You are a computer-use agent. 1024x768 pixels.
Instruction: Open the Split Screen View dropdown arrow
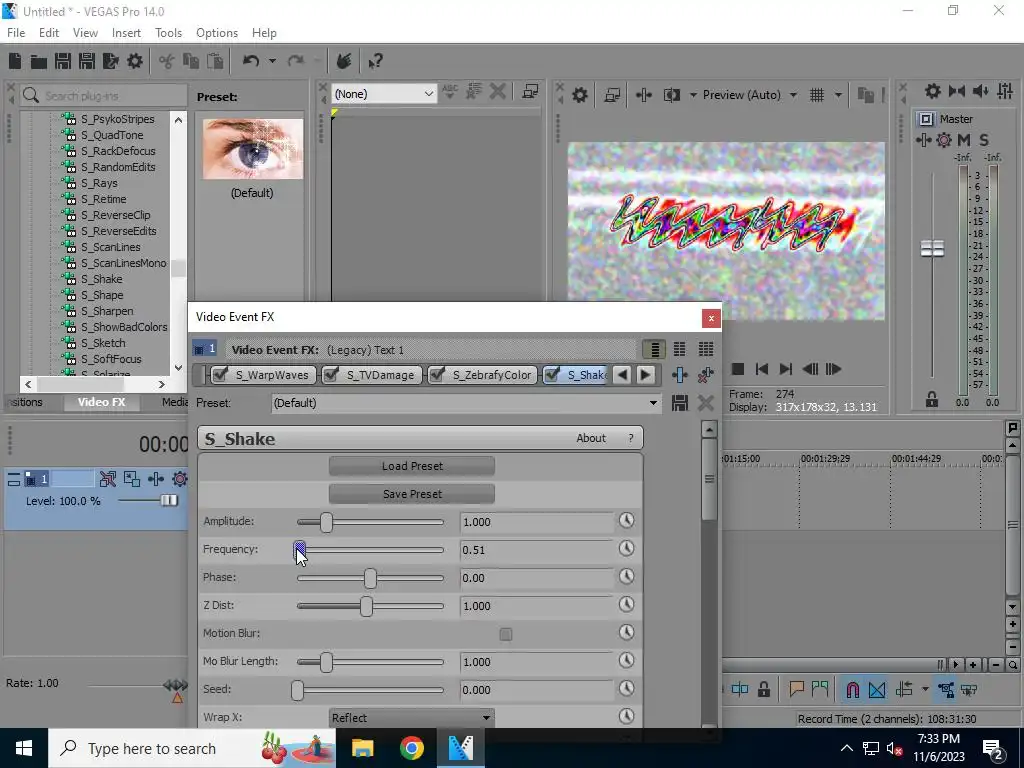click(692, 95)
